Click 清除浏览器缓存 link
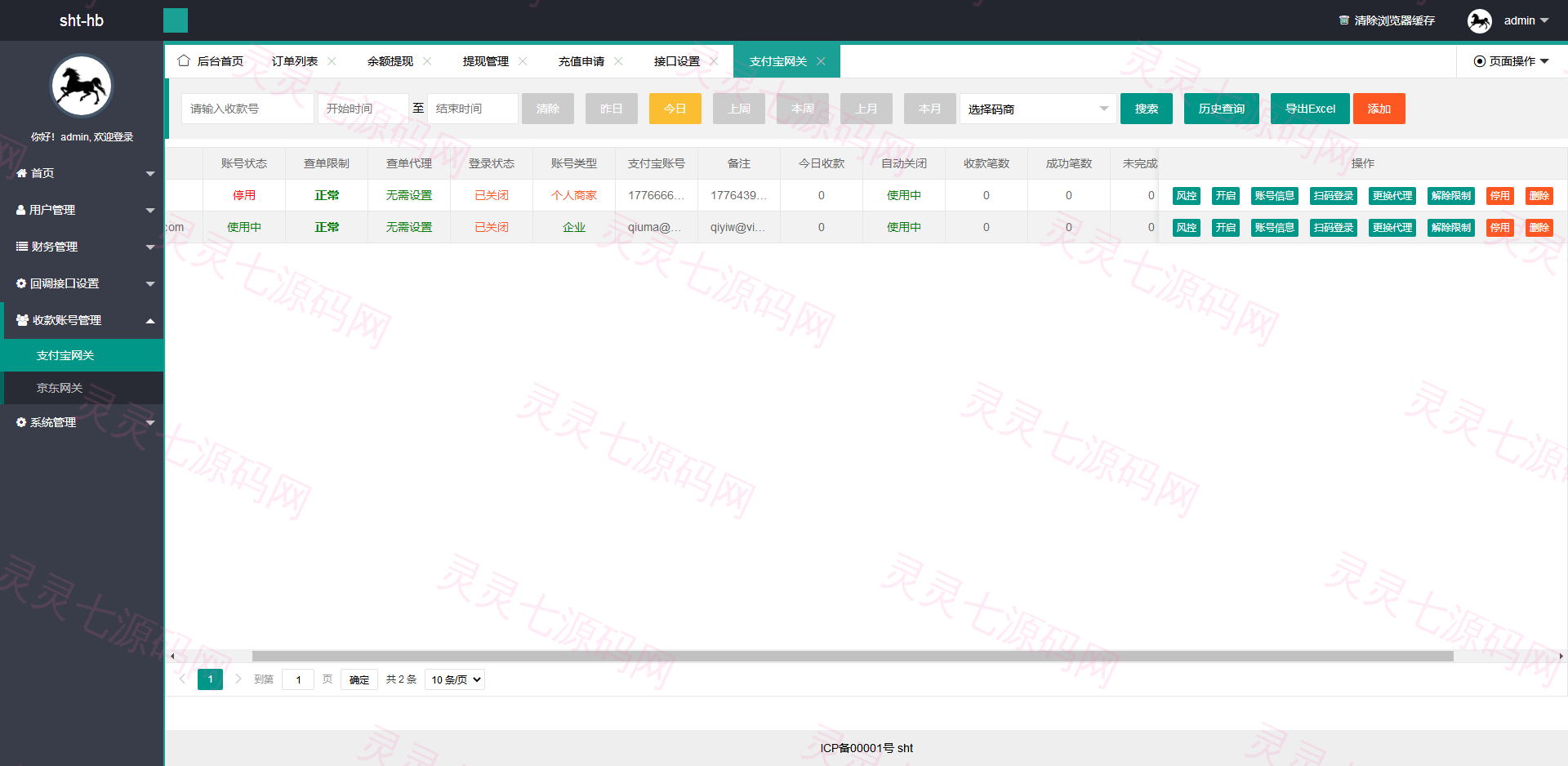The width and height of the screenshot is (1568, 766). (x=1387, y=20)
